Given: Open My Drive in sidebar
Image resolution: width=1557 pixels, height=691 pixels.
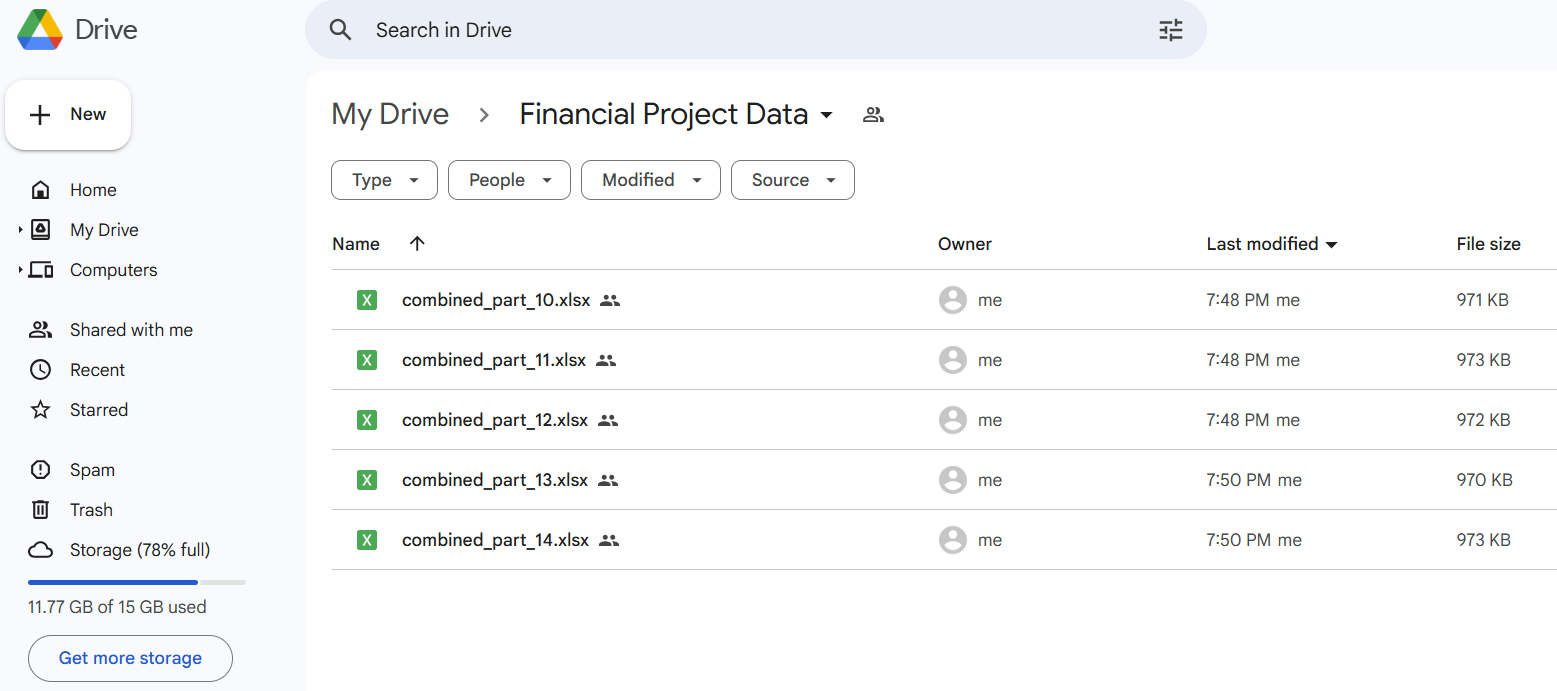Looking at the screenshot, I should point(104,230).
